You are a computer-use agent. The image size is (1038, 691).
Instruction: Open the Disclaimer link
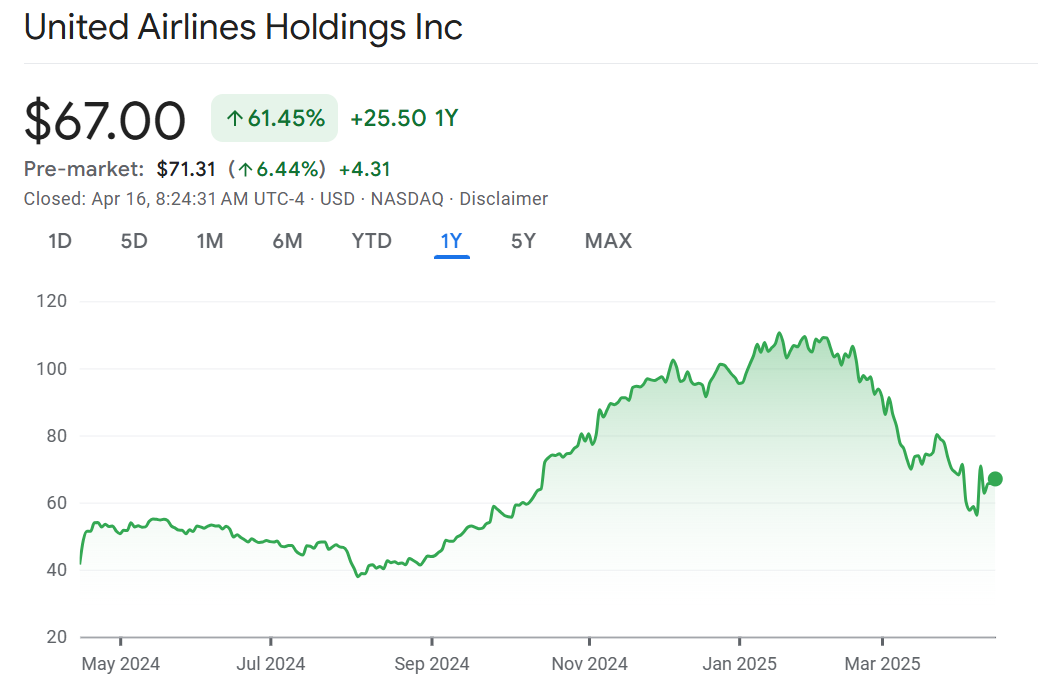click(503, 199)
